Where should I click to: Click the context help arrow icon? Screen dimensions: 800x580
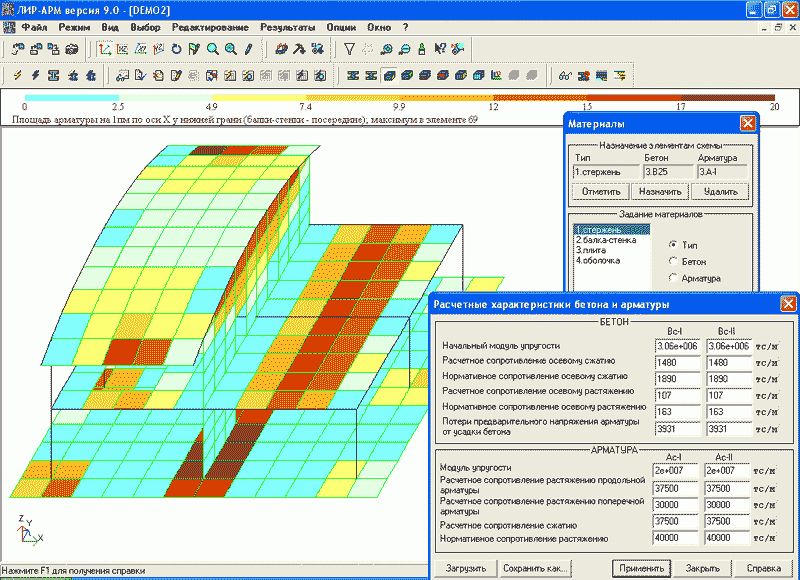pos(441,48)
